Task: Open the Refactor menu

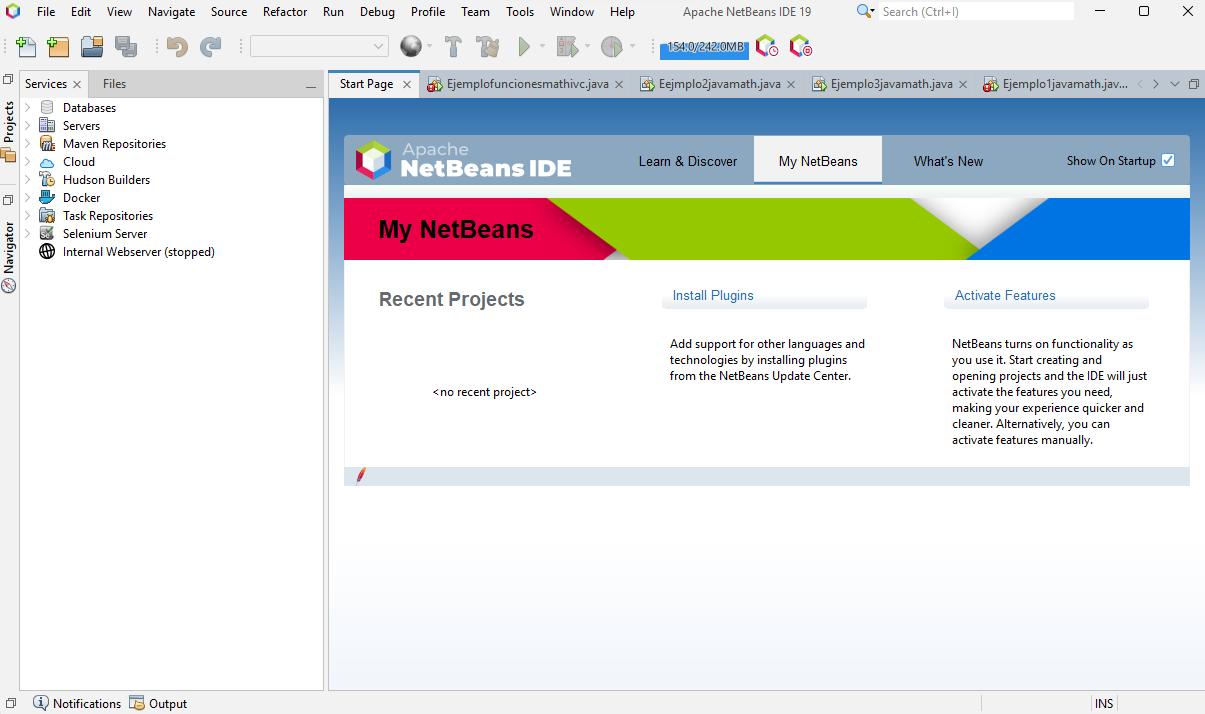Action: tap(285, 12)
